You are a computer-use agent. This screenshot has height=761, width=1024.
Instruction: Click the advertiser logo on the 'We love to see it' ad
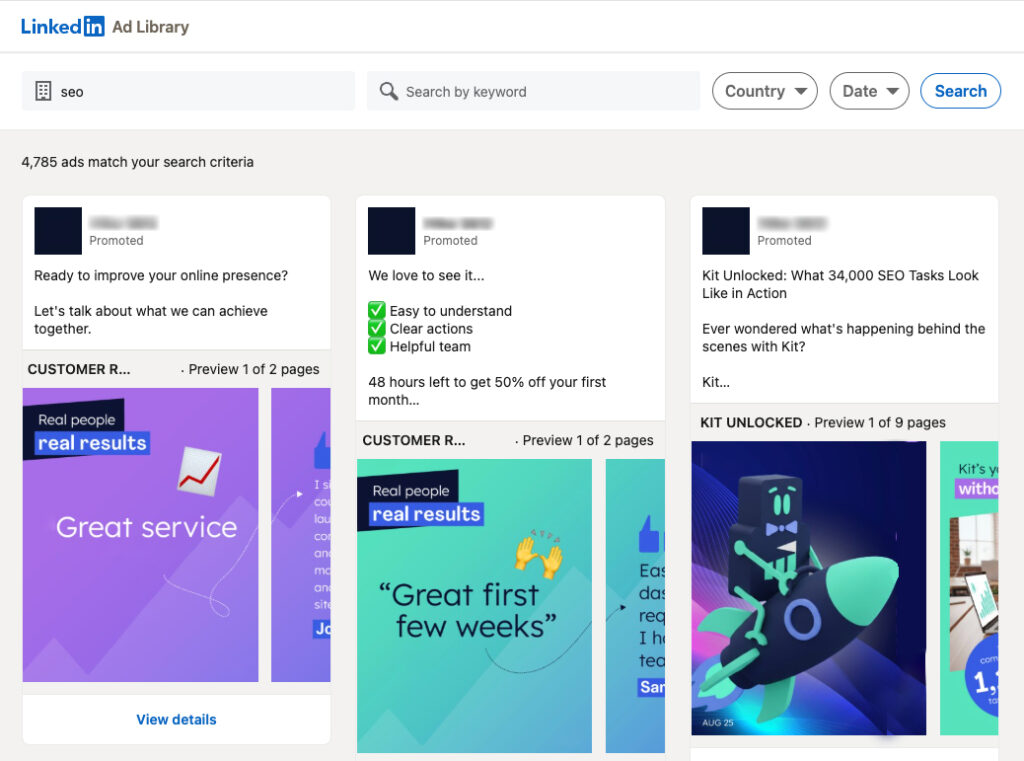point(391,230)
